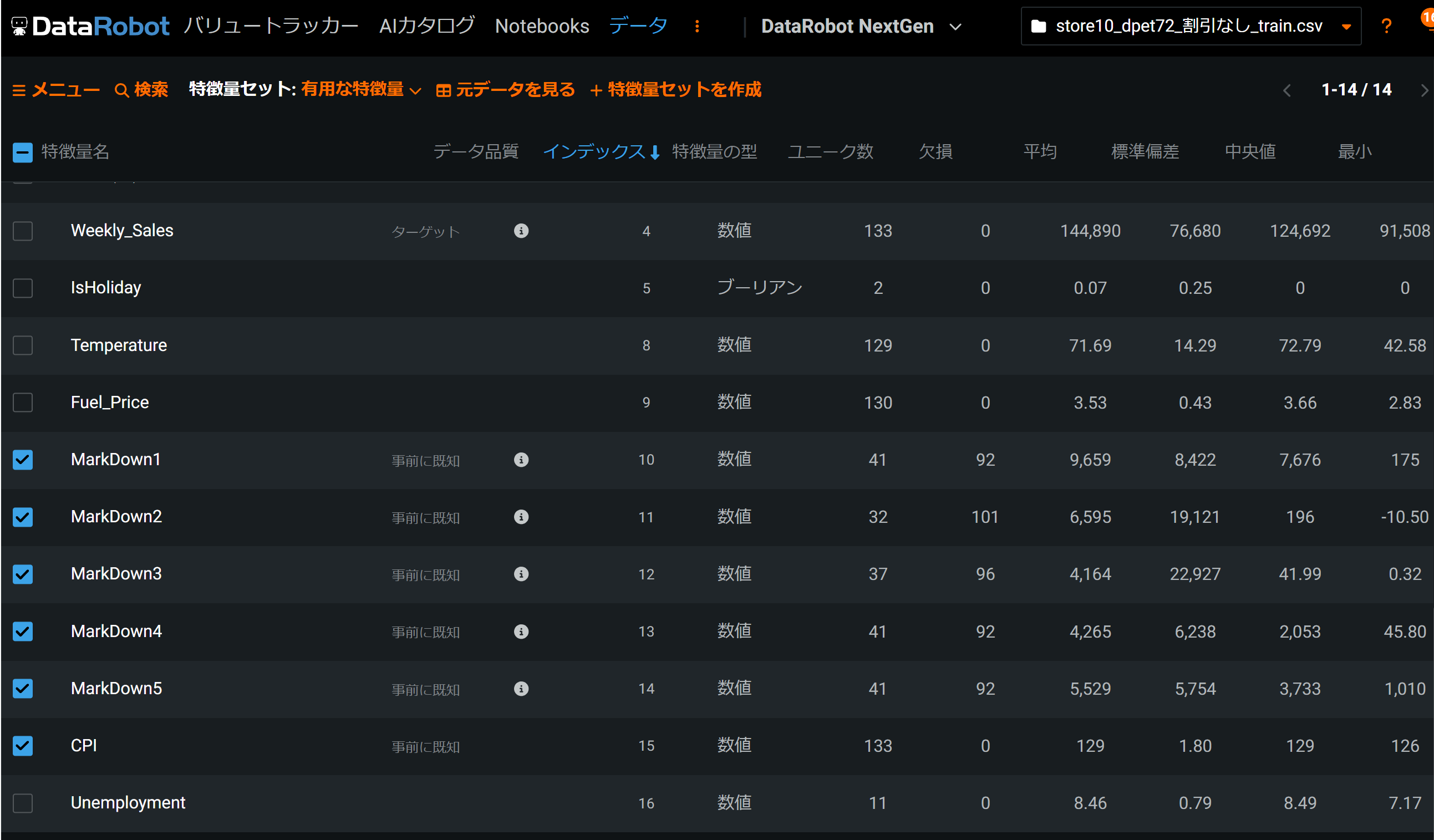The height and width of the screenshot is (840, 1434).
Task: Click info icon on MarkDown1 row
Action: [x=521, y=459]
